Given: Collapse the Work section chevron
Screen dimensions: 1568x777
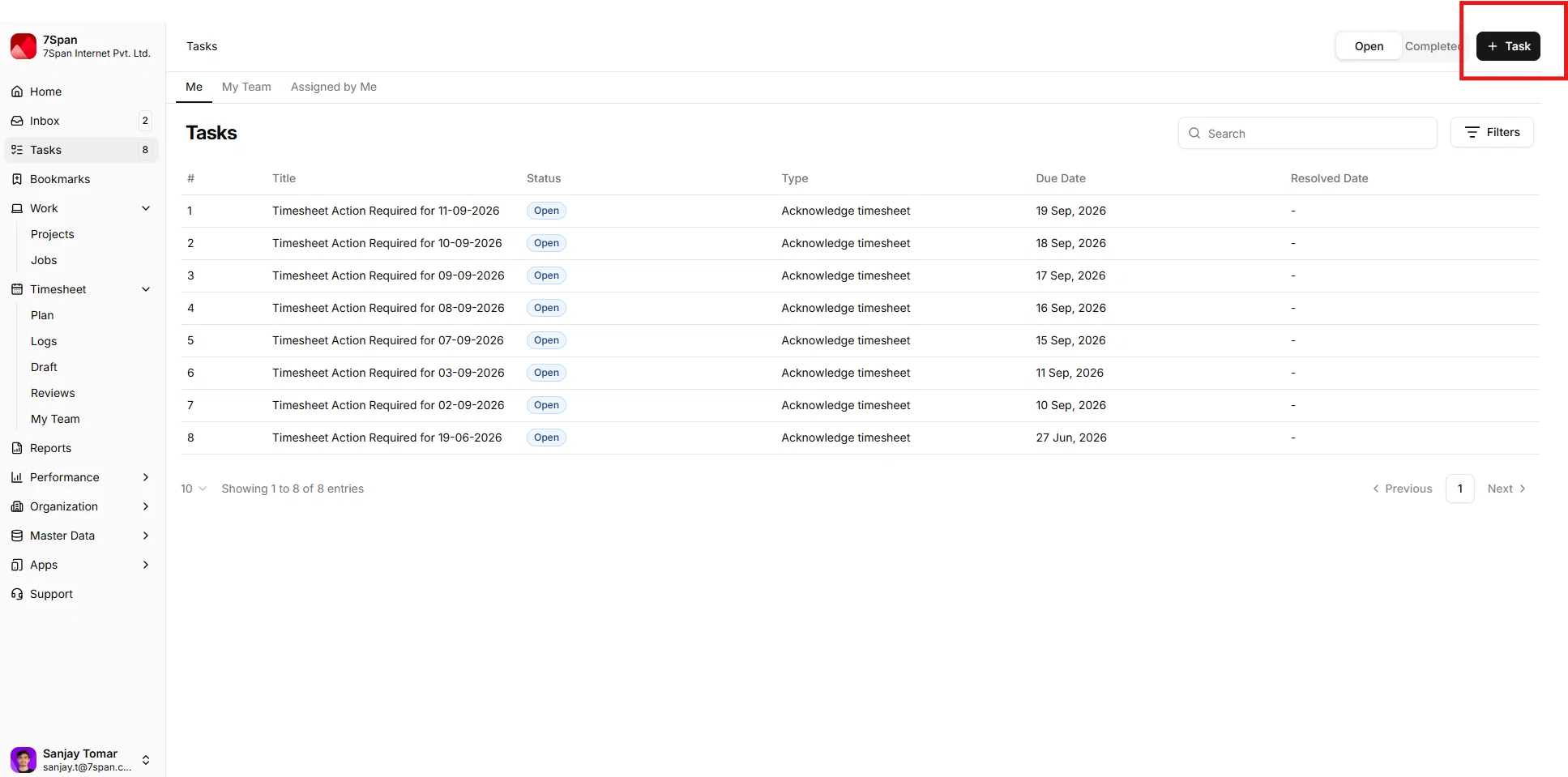Looking at the screenshot, I should tap(146, 208).
